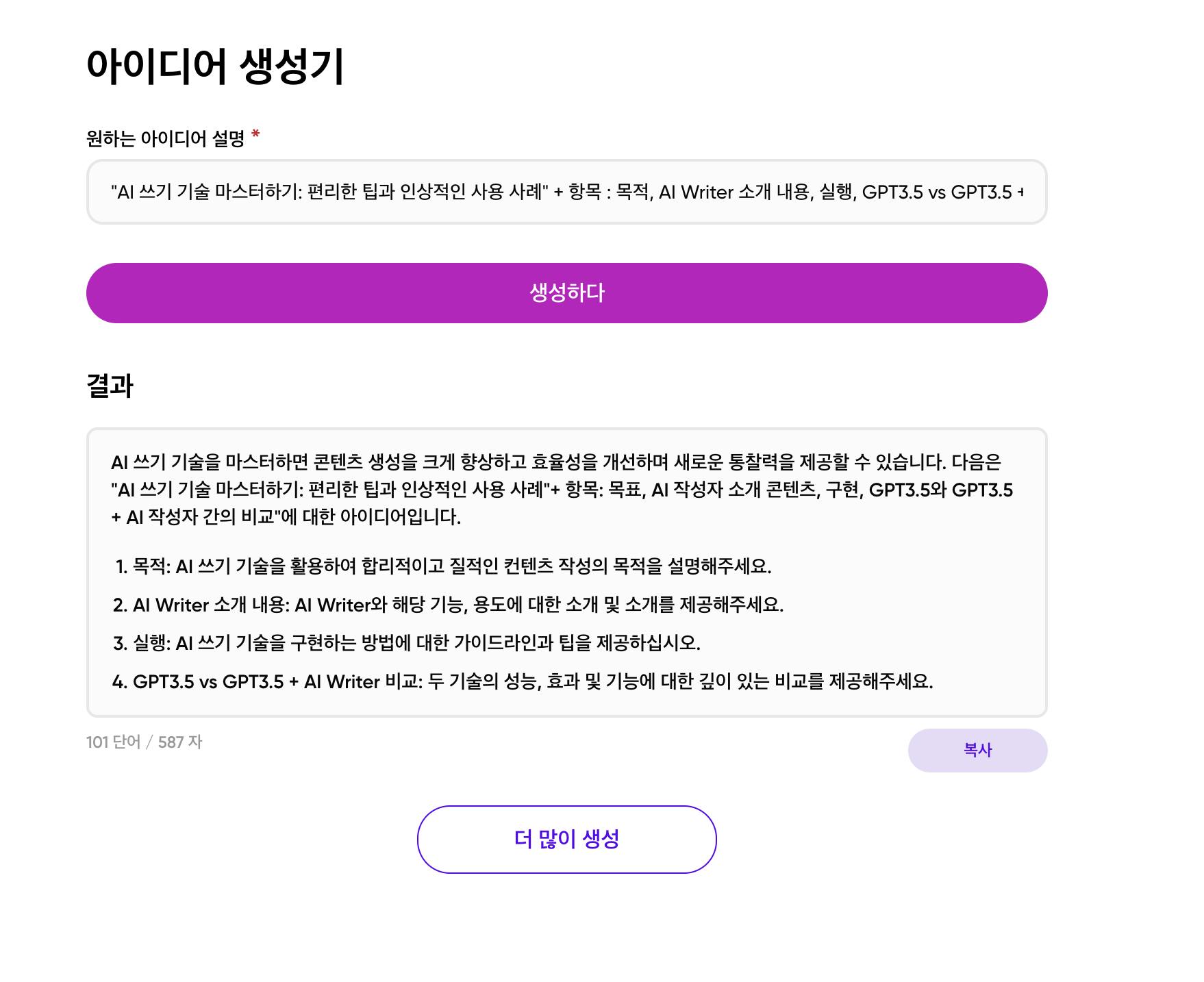Generate more ideas with 더 많이 생성
The width and height of the screenshot is (1204, 982).
tap(566, 839)
